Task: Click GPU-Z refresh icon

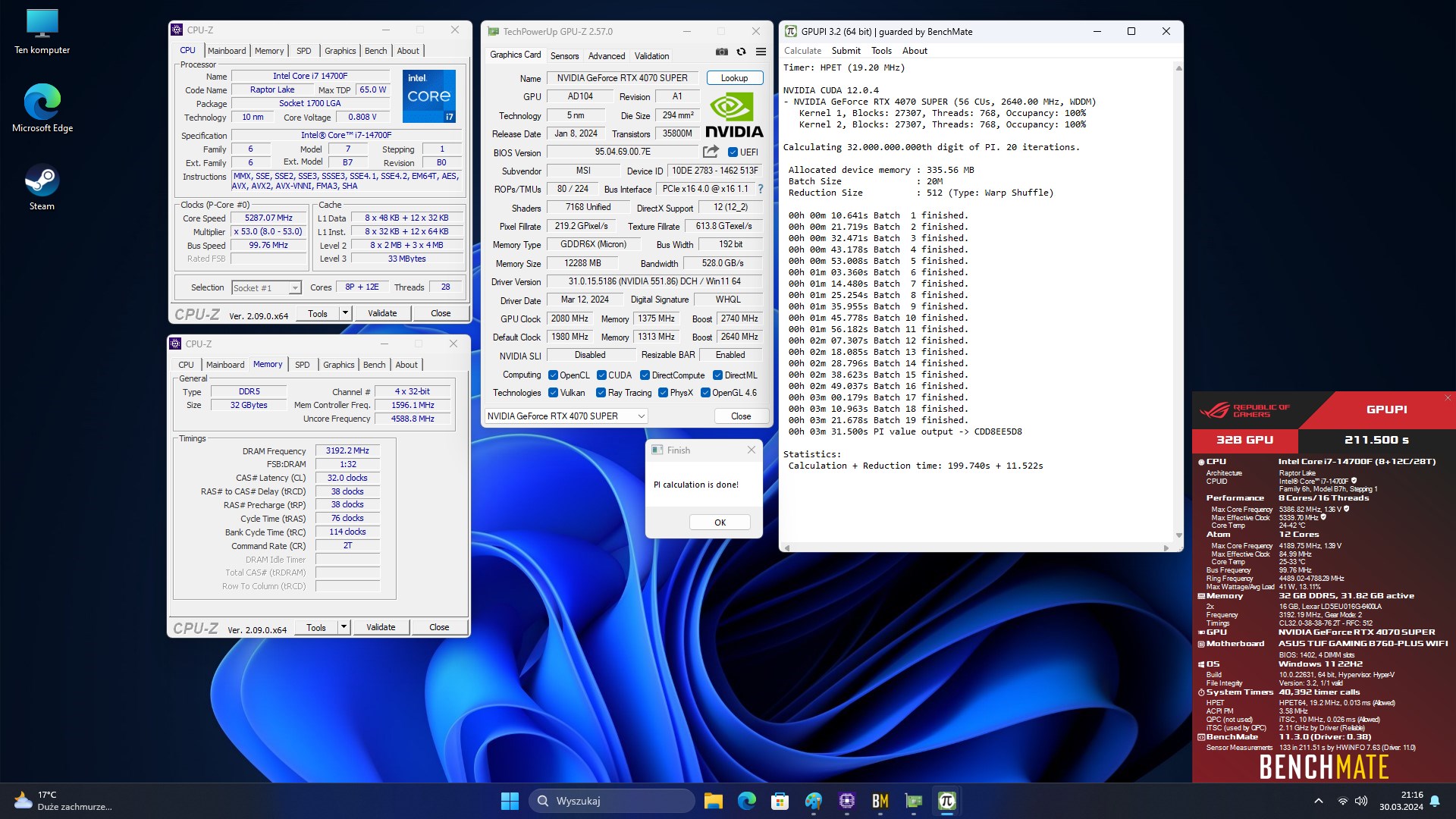Action: coord(741,52)
